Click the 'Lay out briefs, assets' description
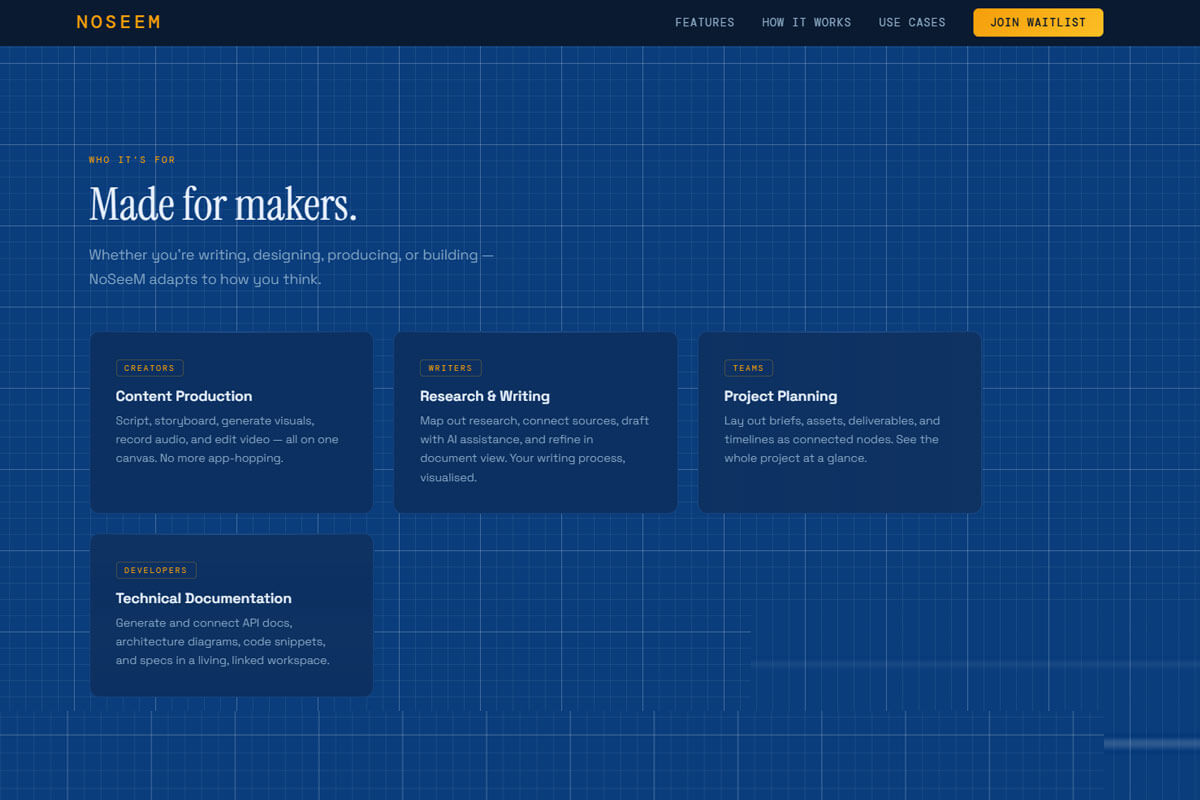This screenshot has height=800, width=1200. (x=832, y=440)
